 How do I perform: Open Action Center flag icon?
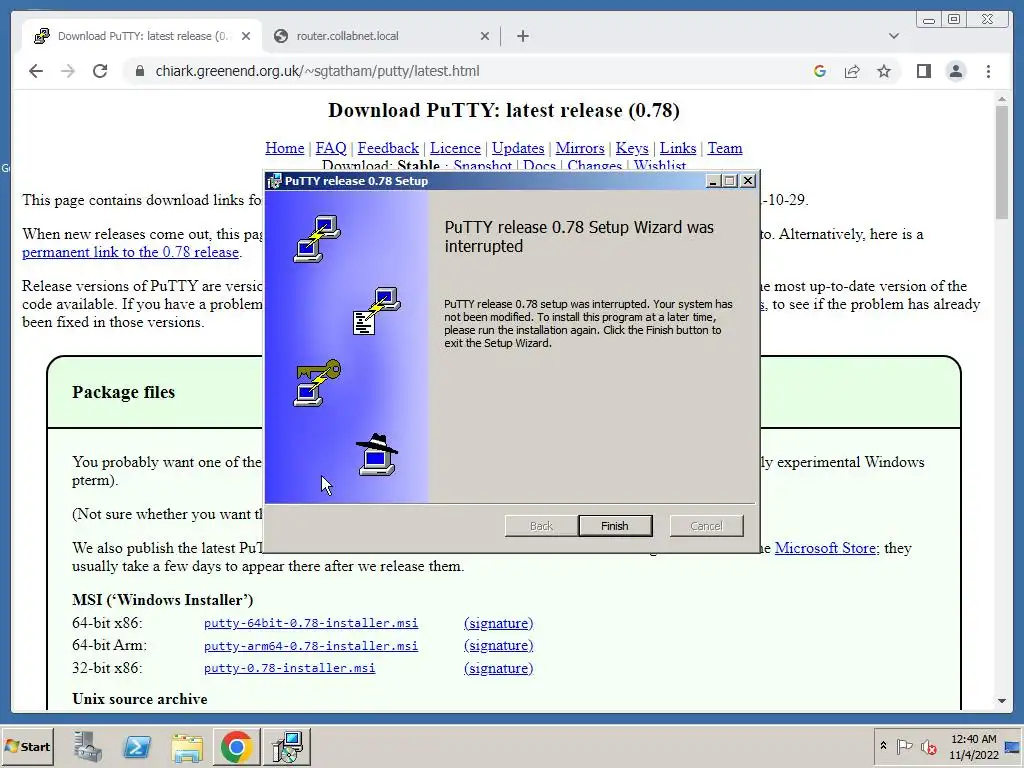tap(904, 746)
